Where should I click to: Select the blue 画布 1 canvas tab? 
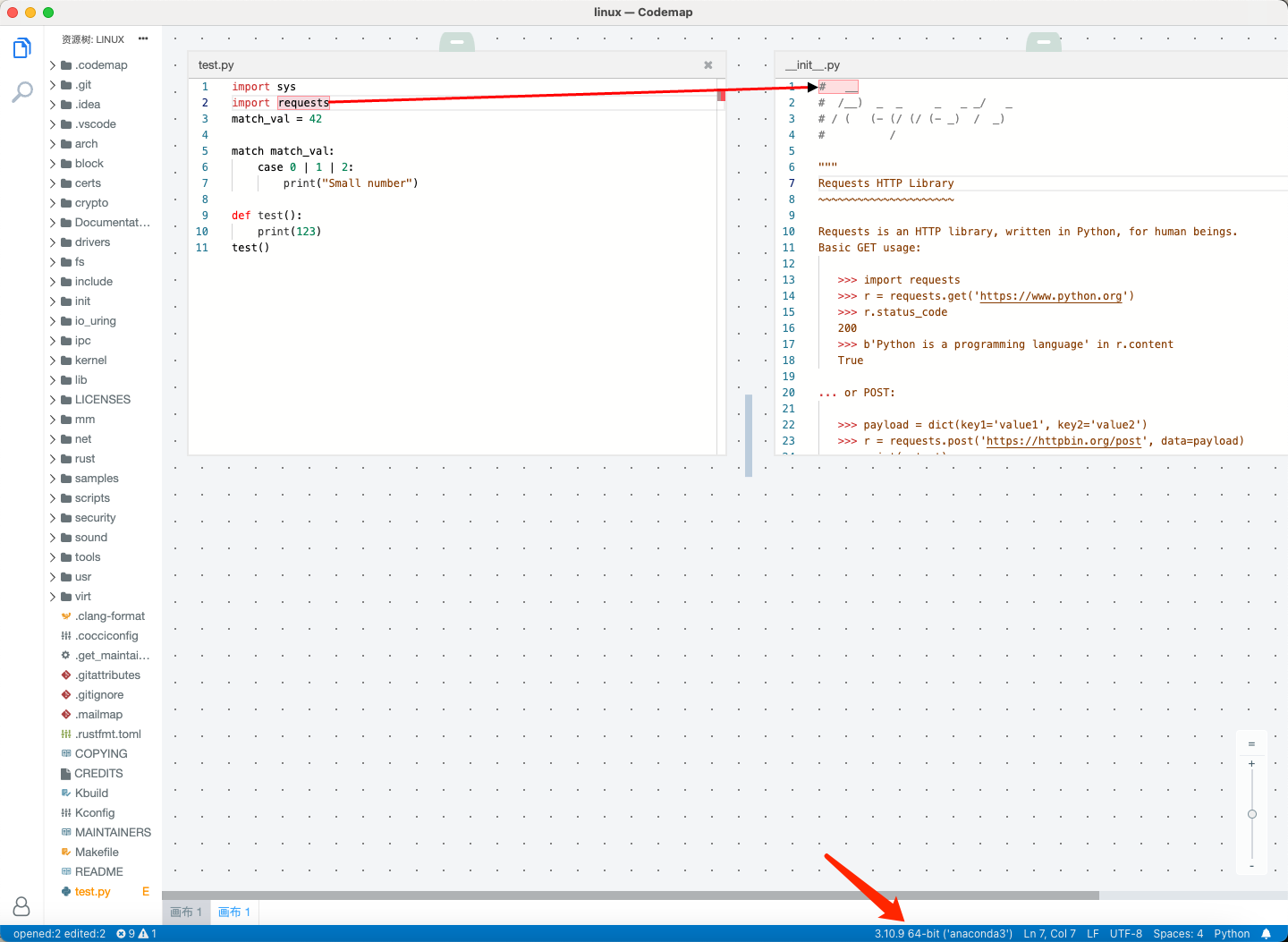tap(234, 912)
